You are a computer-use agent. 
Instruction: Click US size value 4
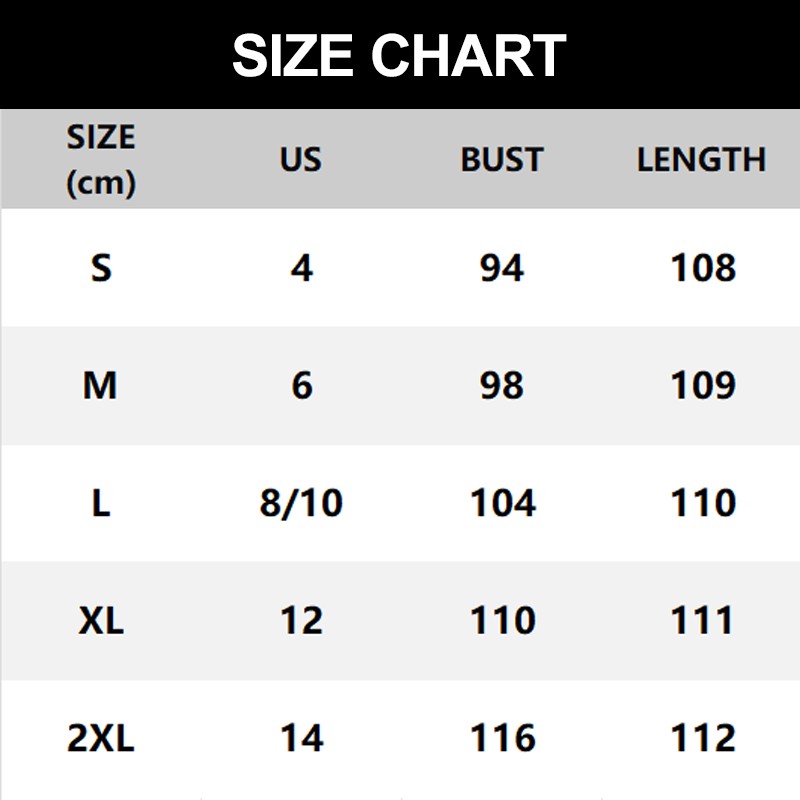coord(302,268)
